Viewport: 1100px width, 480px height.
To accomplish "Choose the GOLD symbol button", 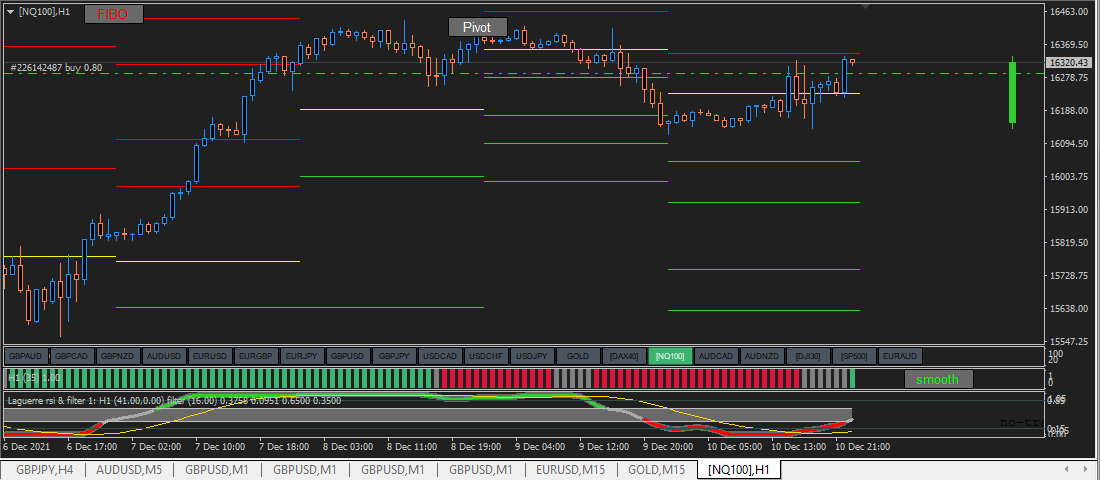I will (578, 356).
